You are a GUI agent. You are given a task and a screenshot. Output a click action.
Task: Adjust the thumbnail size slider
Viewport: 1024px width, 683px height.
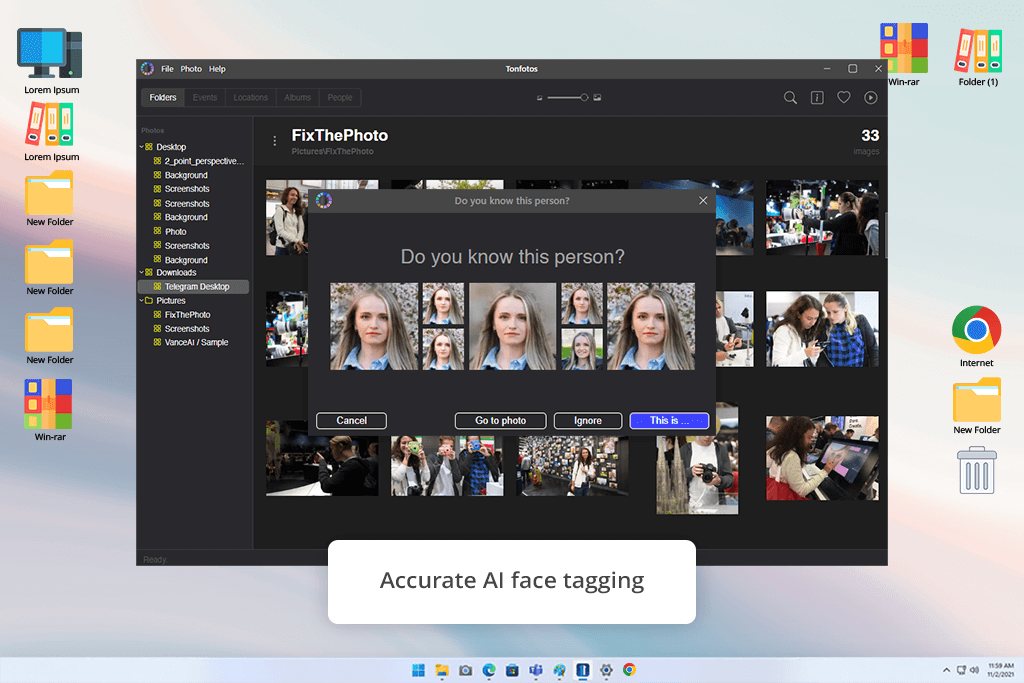[x=567, y=97]
